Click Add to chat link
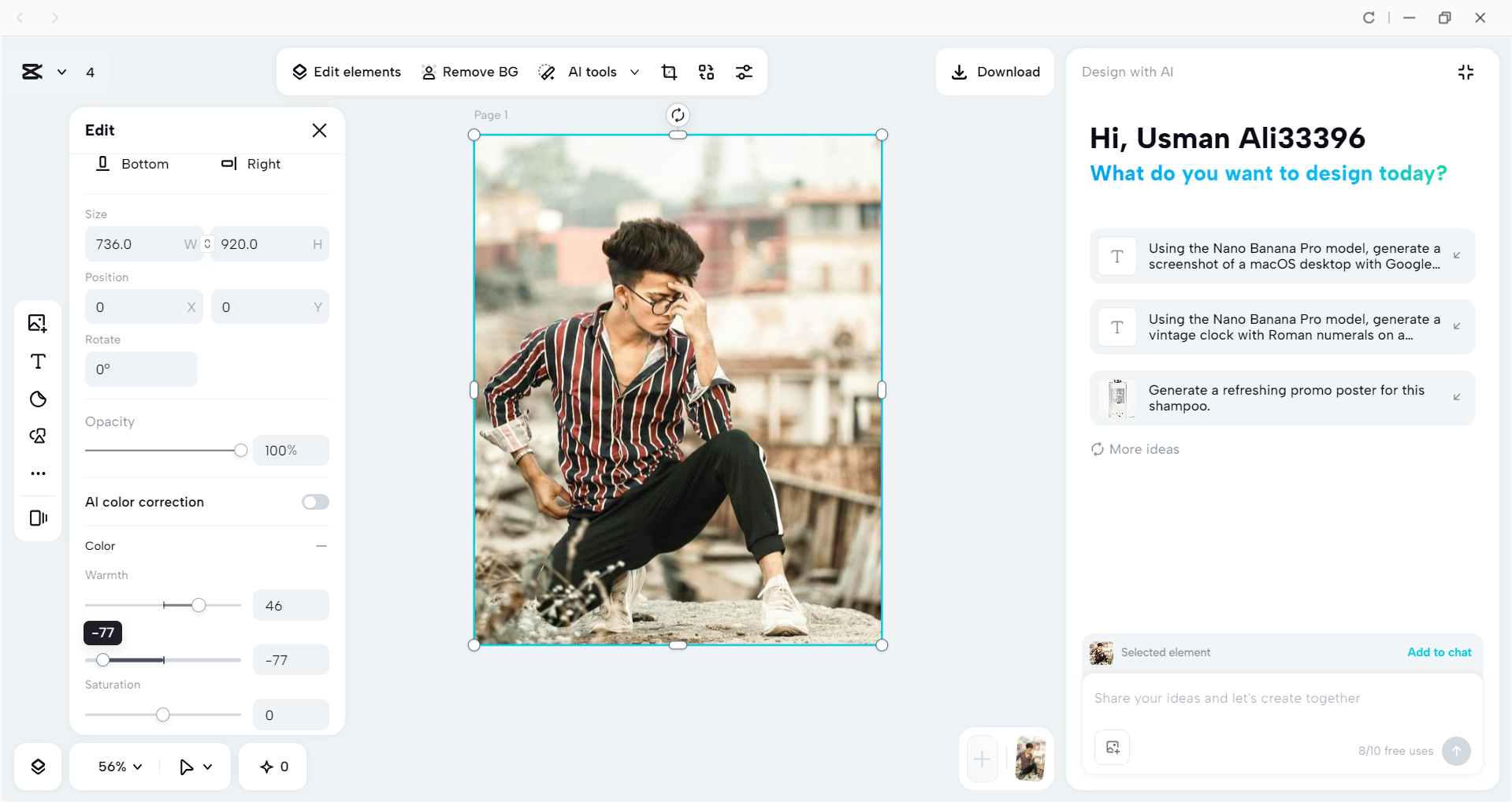Image resolution: width=1512 pixels, height=802 pixels. pos(1440,652)
